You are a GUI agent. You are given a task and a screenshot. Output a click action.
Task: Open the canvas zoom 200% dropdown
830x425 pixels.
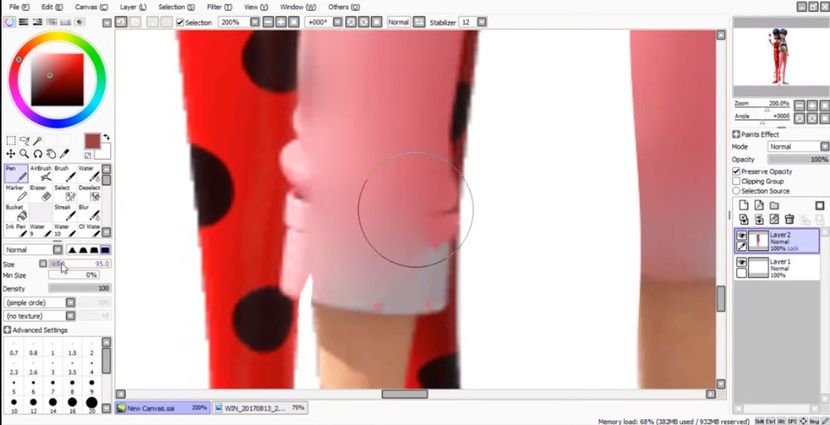(x=255, y=22)
